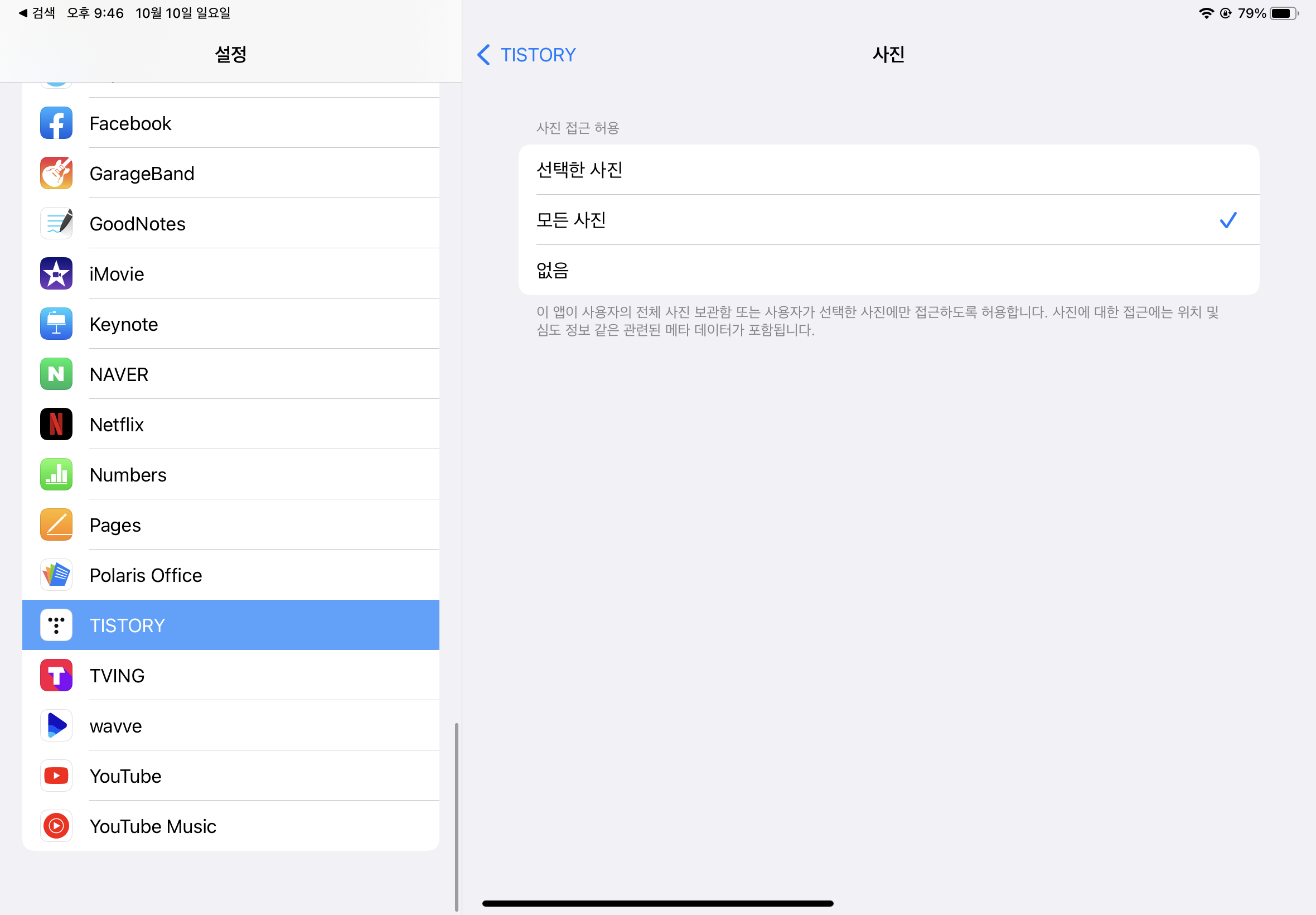Tap the 설정 sidebar title
The width and height of the screenshot is (1316, 915).
tap(230, 55)
